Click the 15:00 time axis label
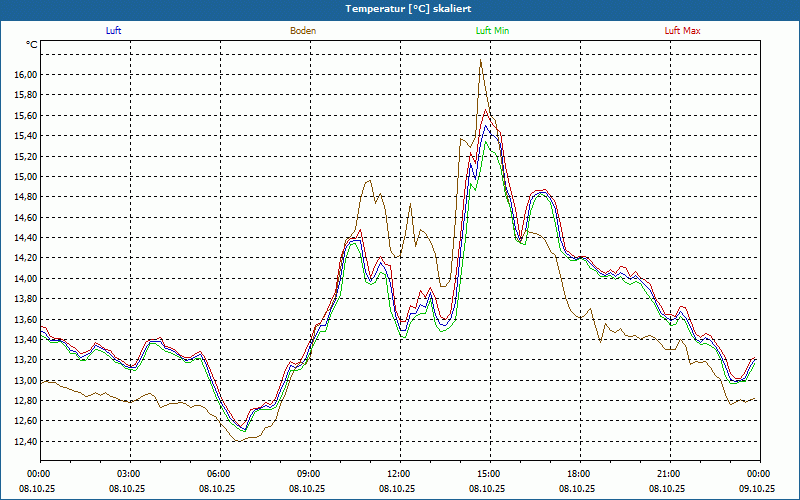 pyautogui.click(x=488, y=474)
